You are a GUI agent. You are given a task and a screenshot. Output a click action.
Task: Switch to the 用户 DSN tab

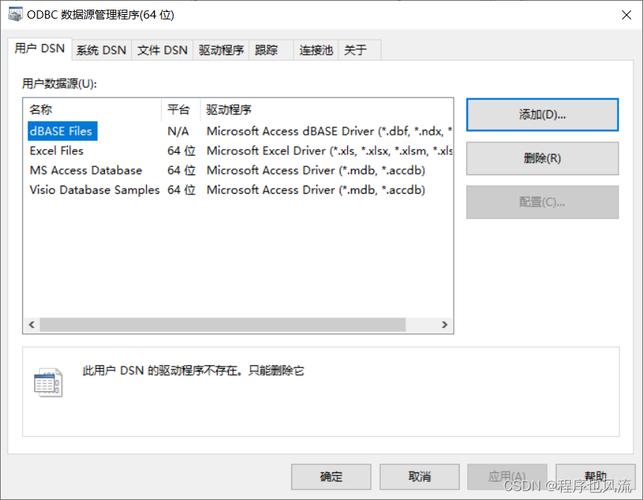40,49
